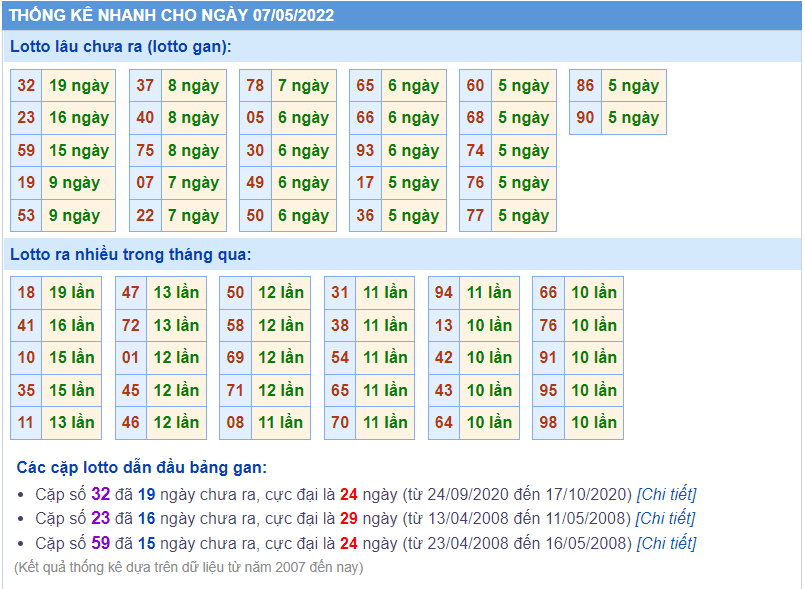The width and height of the screenshot is (805, 589).
Task: Click number 32 in lotto gan table
Action: pyautogui.click(x=26, y=85)
